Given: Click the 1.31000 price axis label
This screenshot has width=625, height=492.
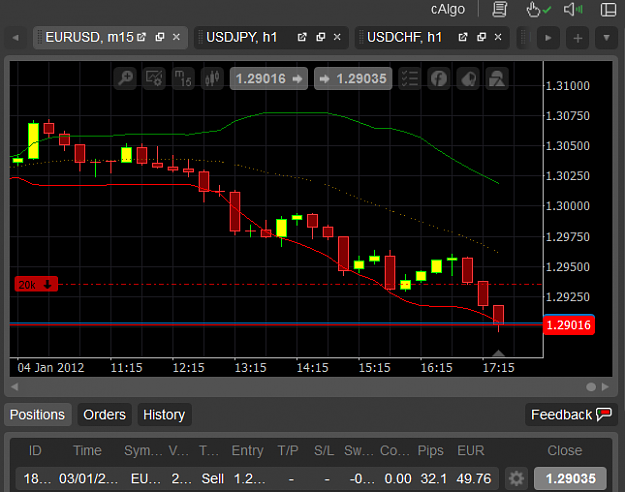Looking at the screenshot, I should [568, 86].
